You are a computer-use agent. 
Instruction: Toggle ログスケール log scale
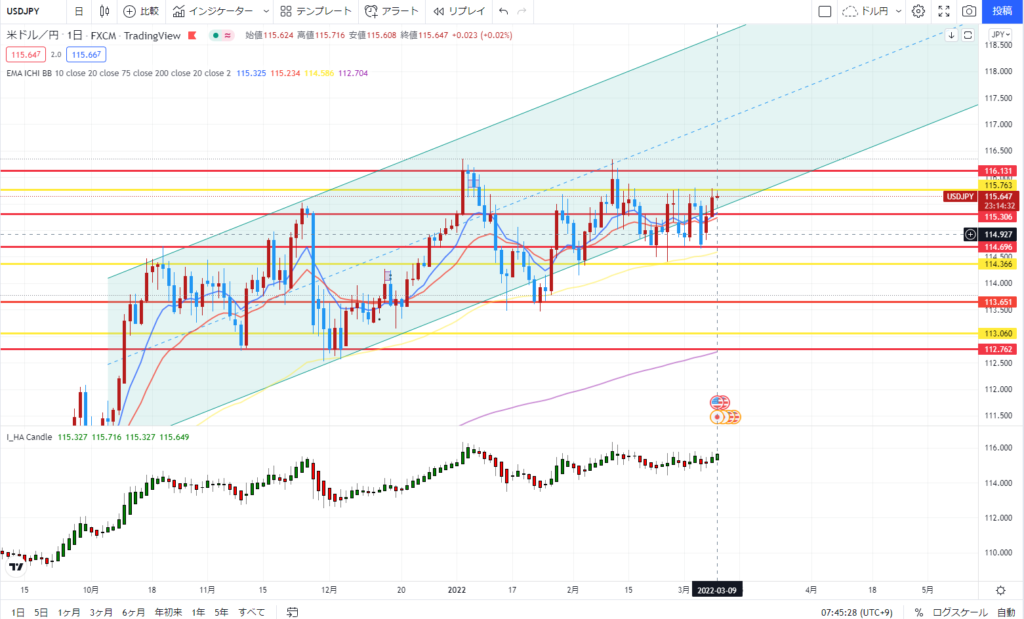tap(959, 612)
